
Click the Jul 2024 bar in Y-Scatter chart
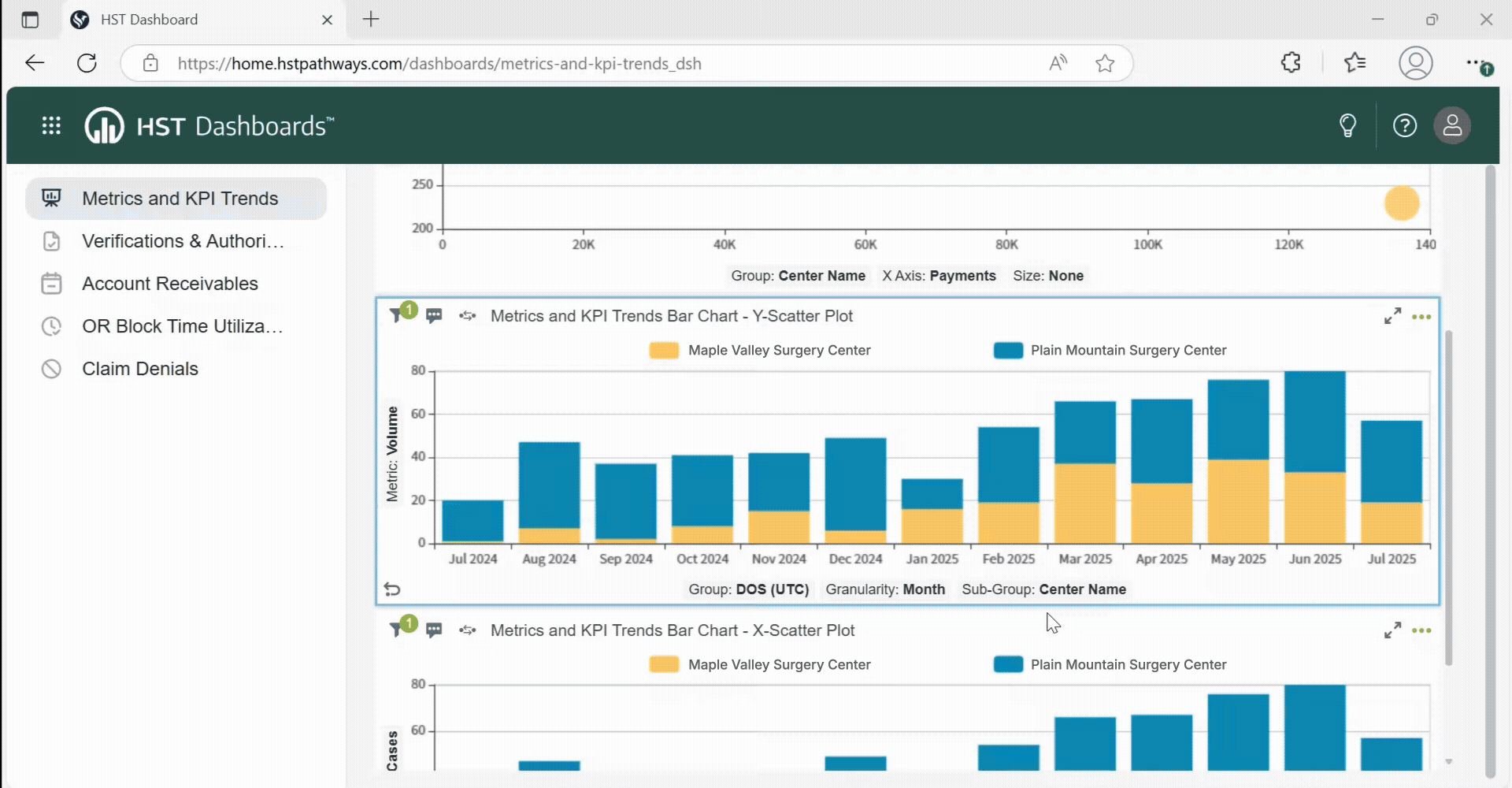click(x=472, y=522)
